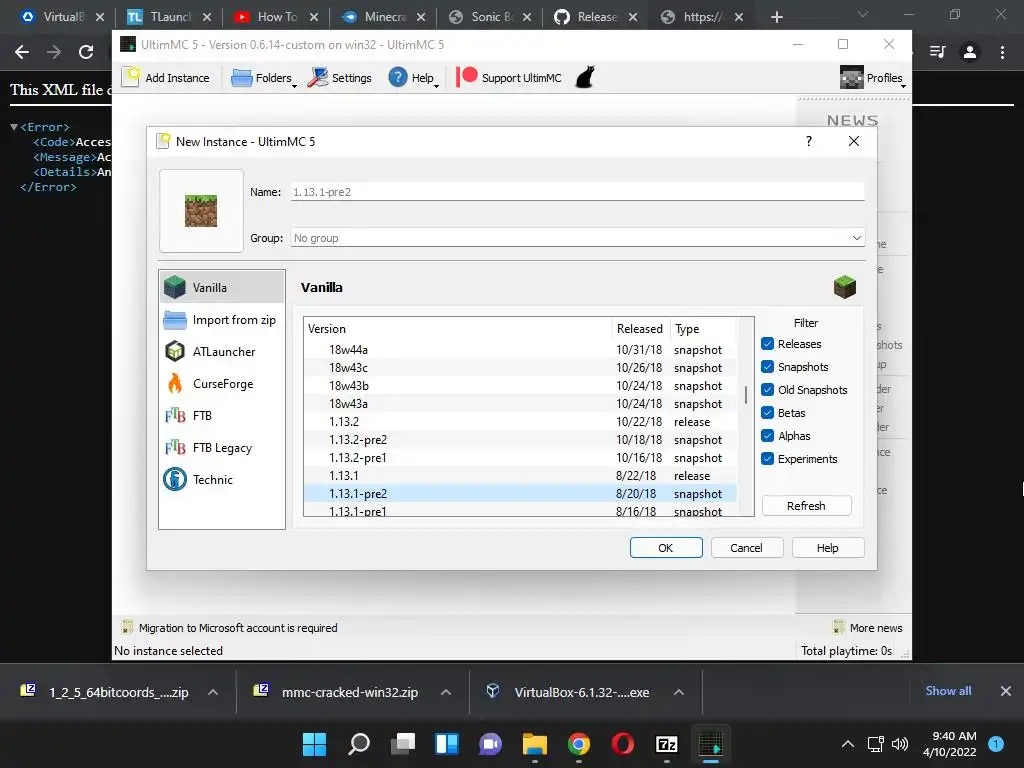Click the question mark dialog help icon
Viewport: 1024px width, 768px height.
[808, 141]
